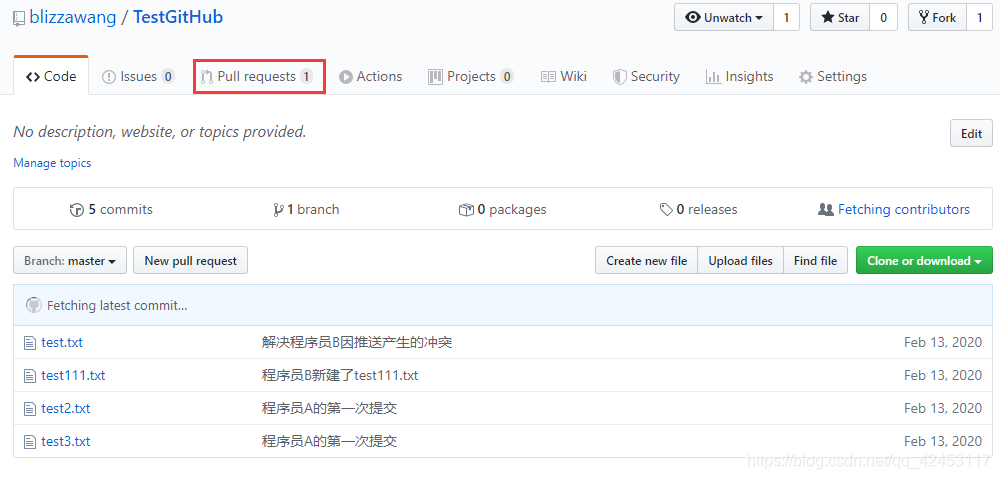Click the file icon next to test111.txt

(x=29, y=376)
